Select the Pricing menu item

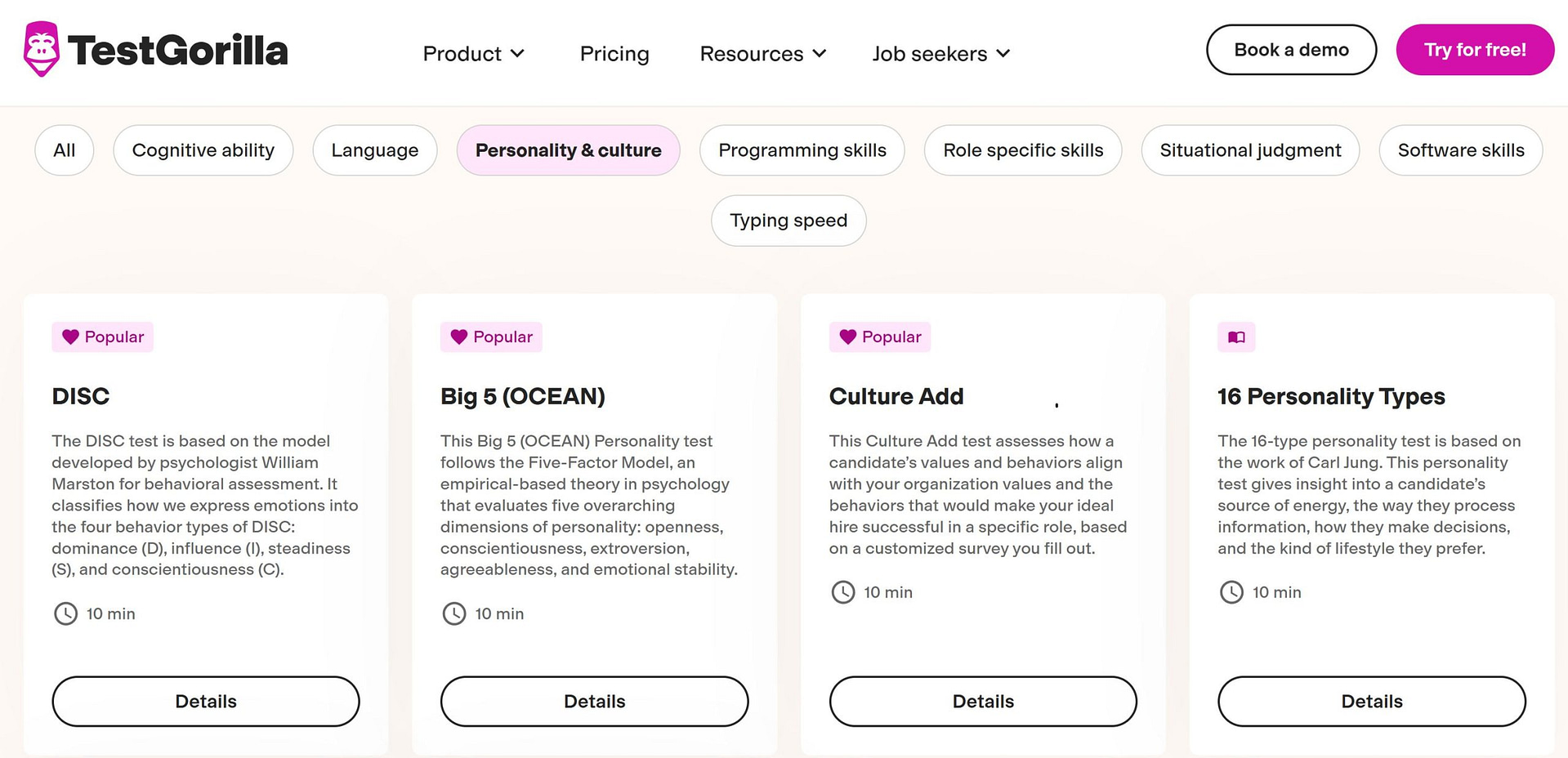(x=614, y=53)
